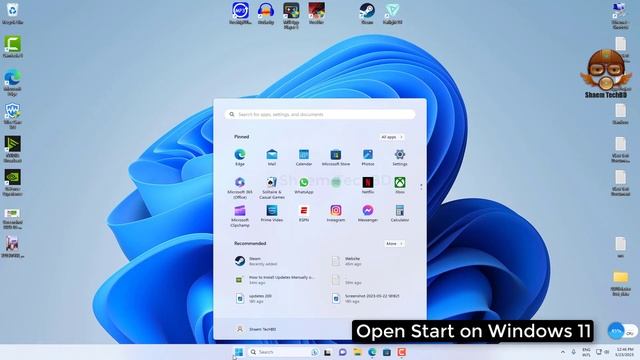Open the Netflix pinned app
Image resolution: width=640 pixels, height=360 pixels.
click(368, 185)
